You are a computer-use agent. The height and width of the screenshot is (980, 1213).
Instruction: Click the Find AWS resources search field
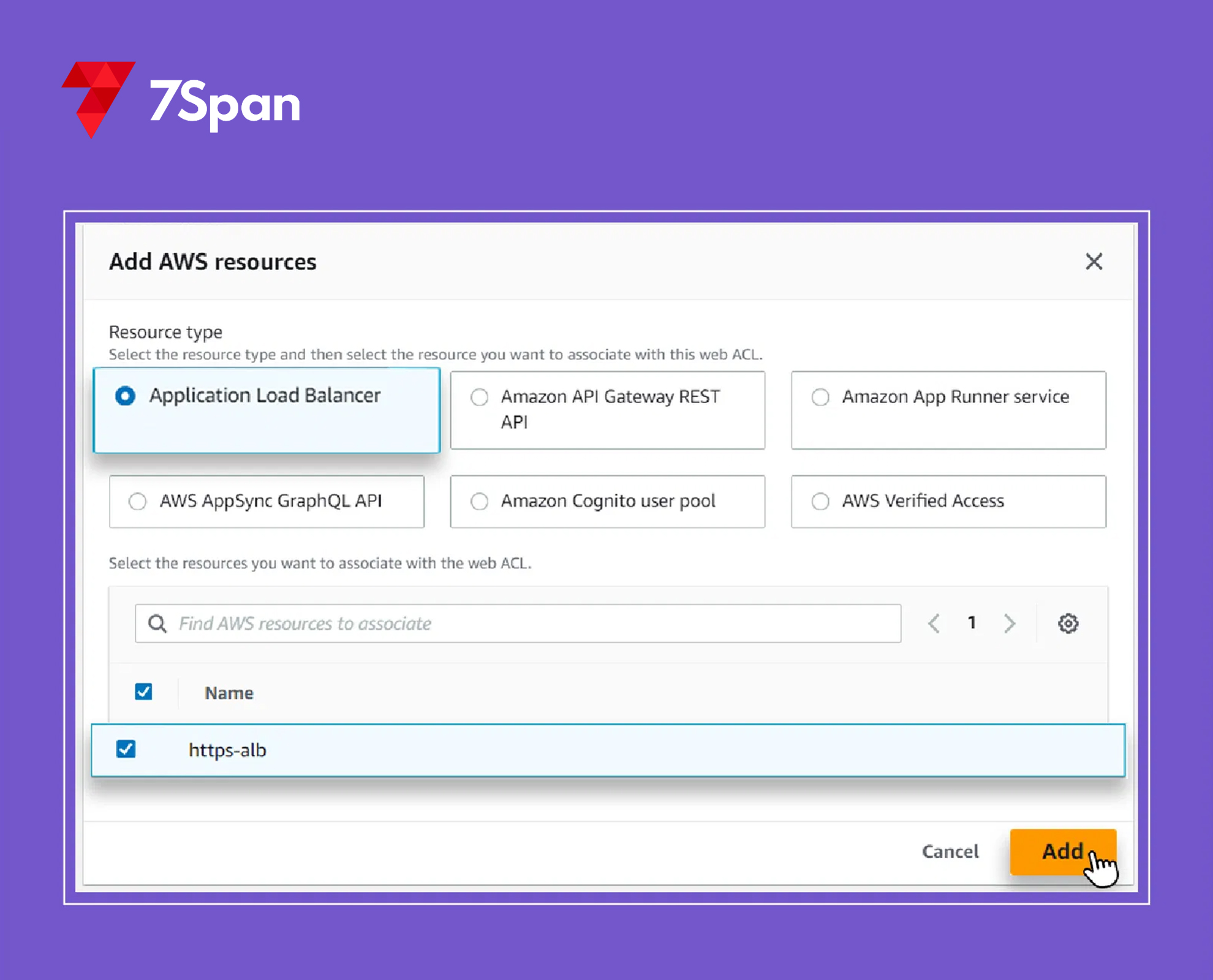coord(518,624)
